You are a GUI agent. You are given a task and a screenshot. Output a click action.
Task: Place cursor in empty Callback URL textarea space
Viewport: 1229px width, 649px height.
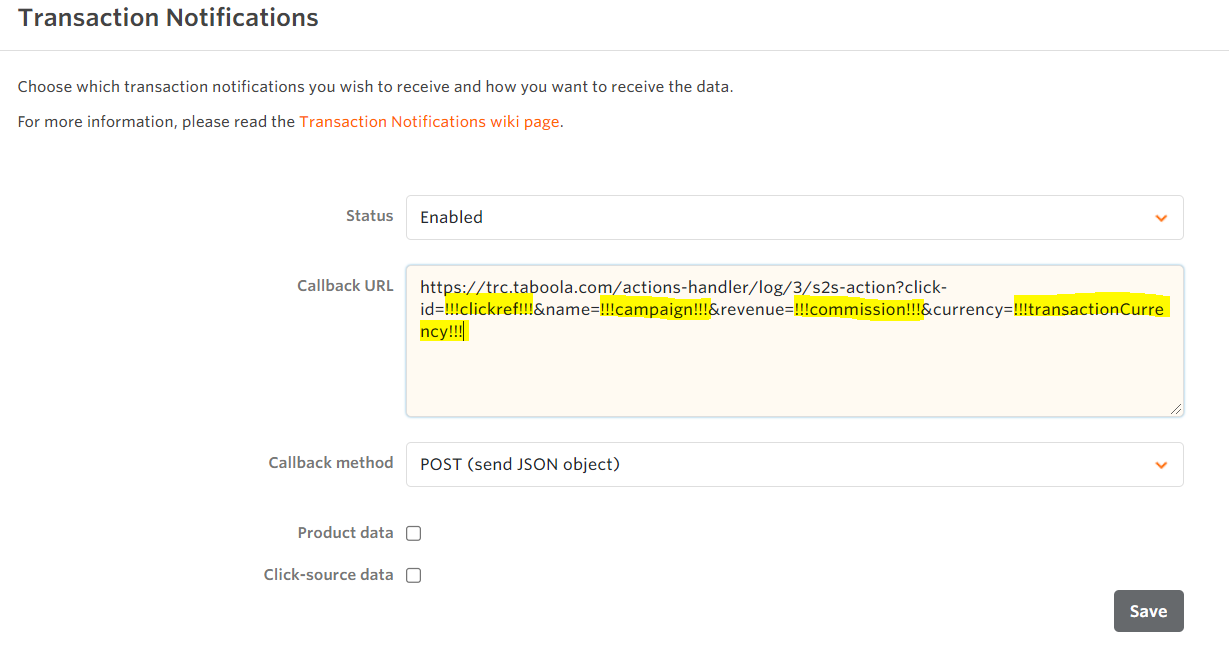click(790, 375)
